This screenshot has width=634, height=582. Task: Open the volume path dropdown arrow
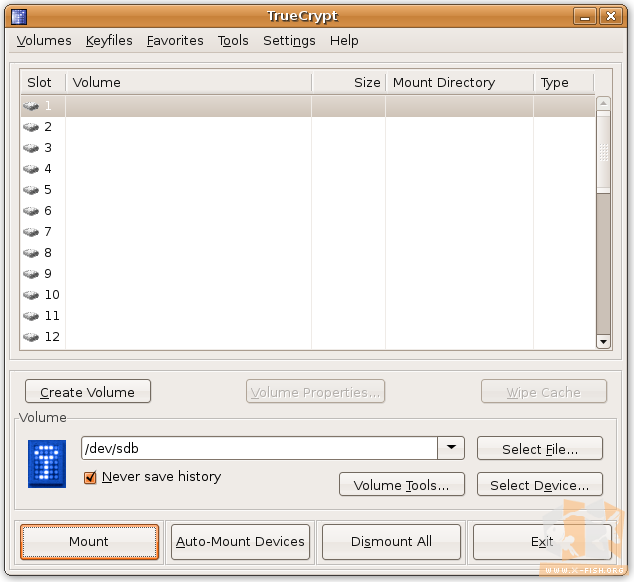point(451,448)
